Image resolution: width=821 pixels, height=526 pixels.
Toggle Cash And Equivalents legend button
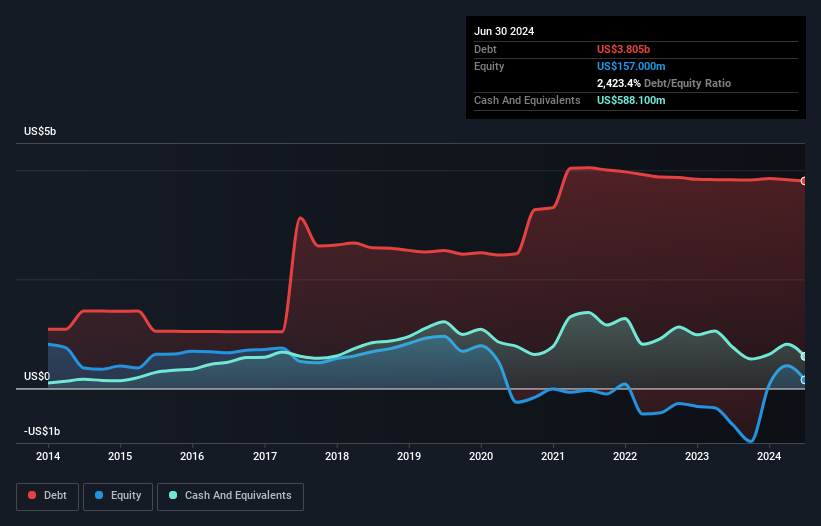tap(230, 496)
